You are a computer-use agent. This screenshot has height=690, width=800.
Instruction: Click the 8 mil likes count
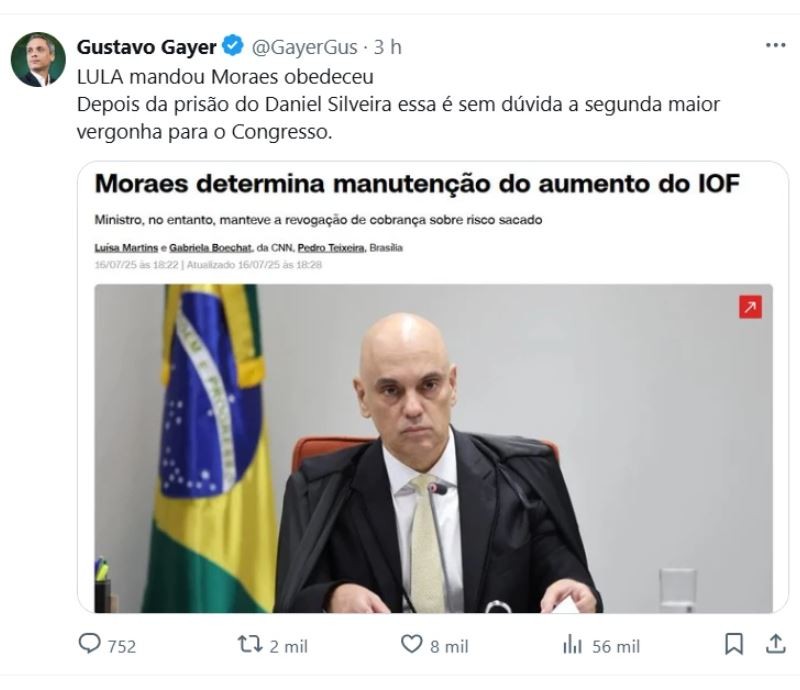(x=449, y=647)
